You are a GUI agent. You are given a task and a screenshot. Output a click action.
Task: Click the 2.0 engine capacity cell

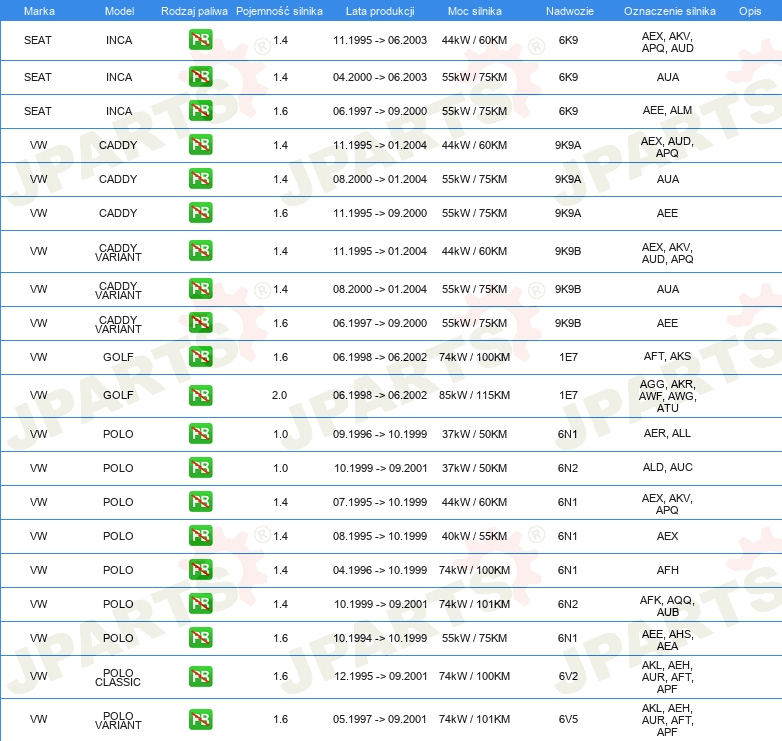(x=279, y=395)
